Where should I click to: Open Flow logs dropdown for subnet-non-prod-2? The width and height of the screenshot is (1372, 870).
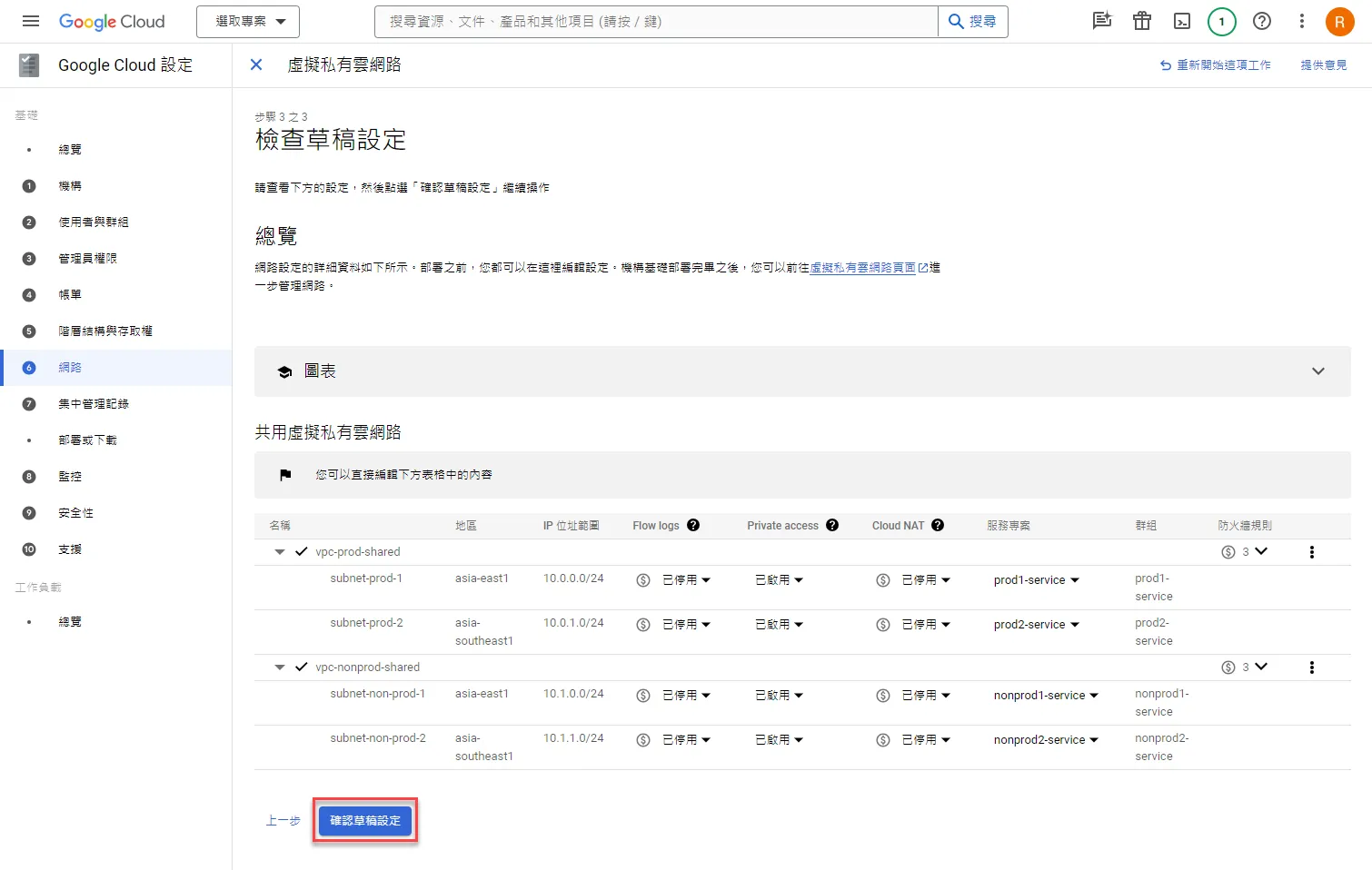pyautogui.click(x=686, y=740)
